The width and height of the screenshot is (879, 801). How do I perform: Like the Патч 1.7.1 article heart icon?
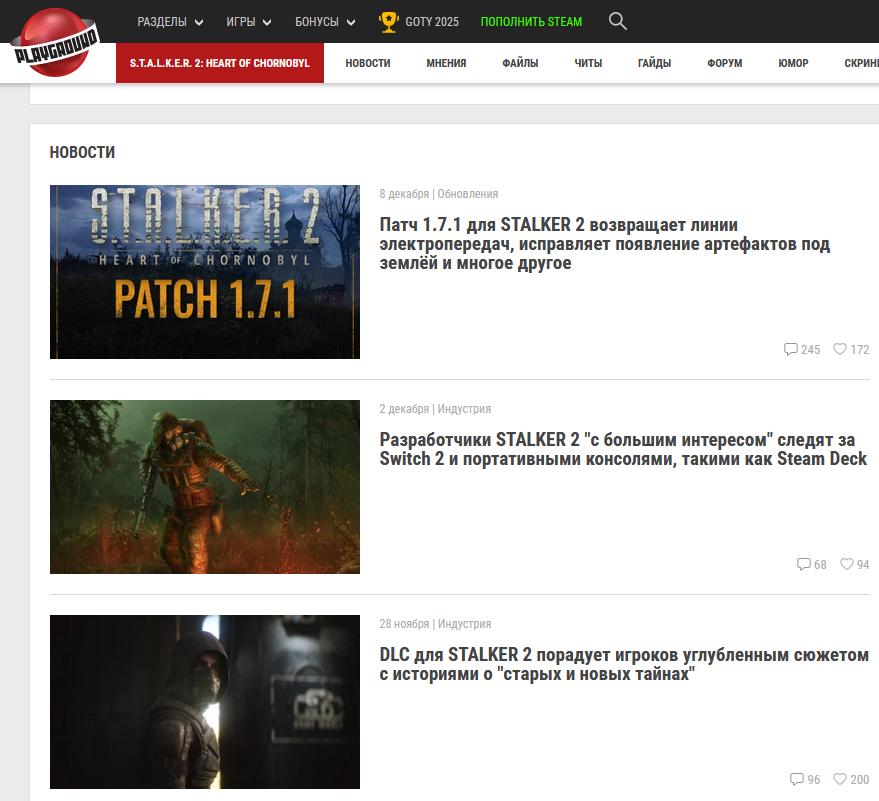(840, 349)
